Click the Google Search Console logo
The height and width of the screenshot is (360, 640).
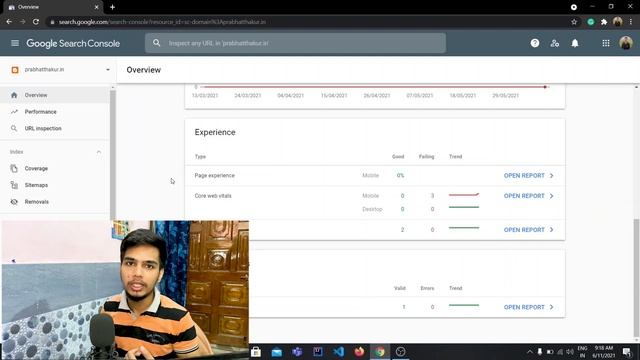click(x=73, y=43)
